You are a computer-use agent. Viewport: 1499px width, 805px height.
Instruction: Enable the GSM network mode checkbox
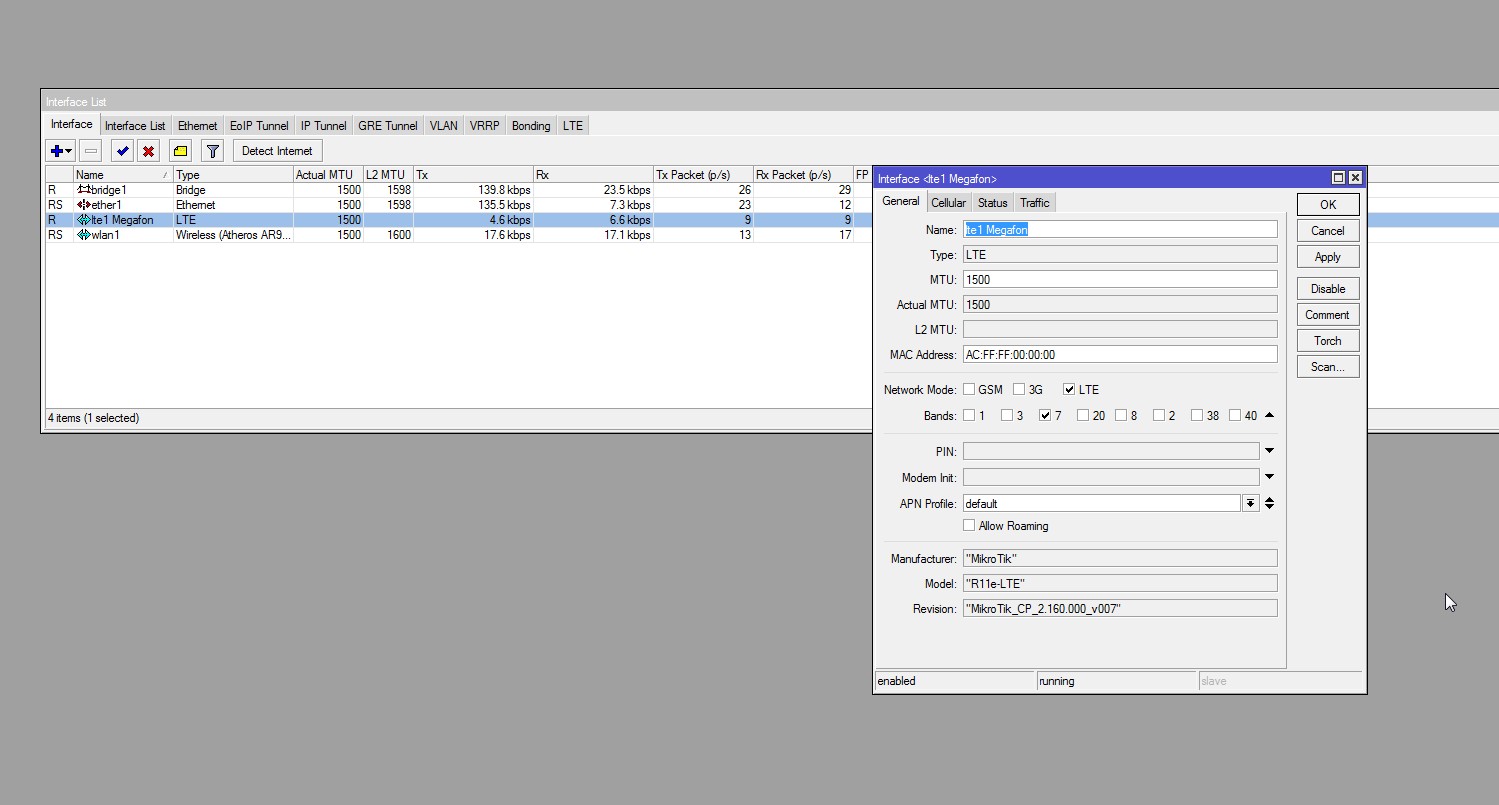[x=968, y=390]
